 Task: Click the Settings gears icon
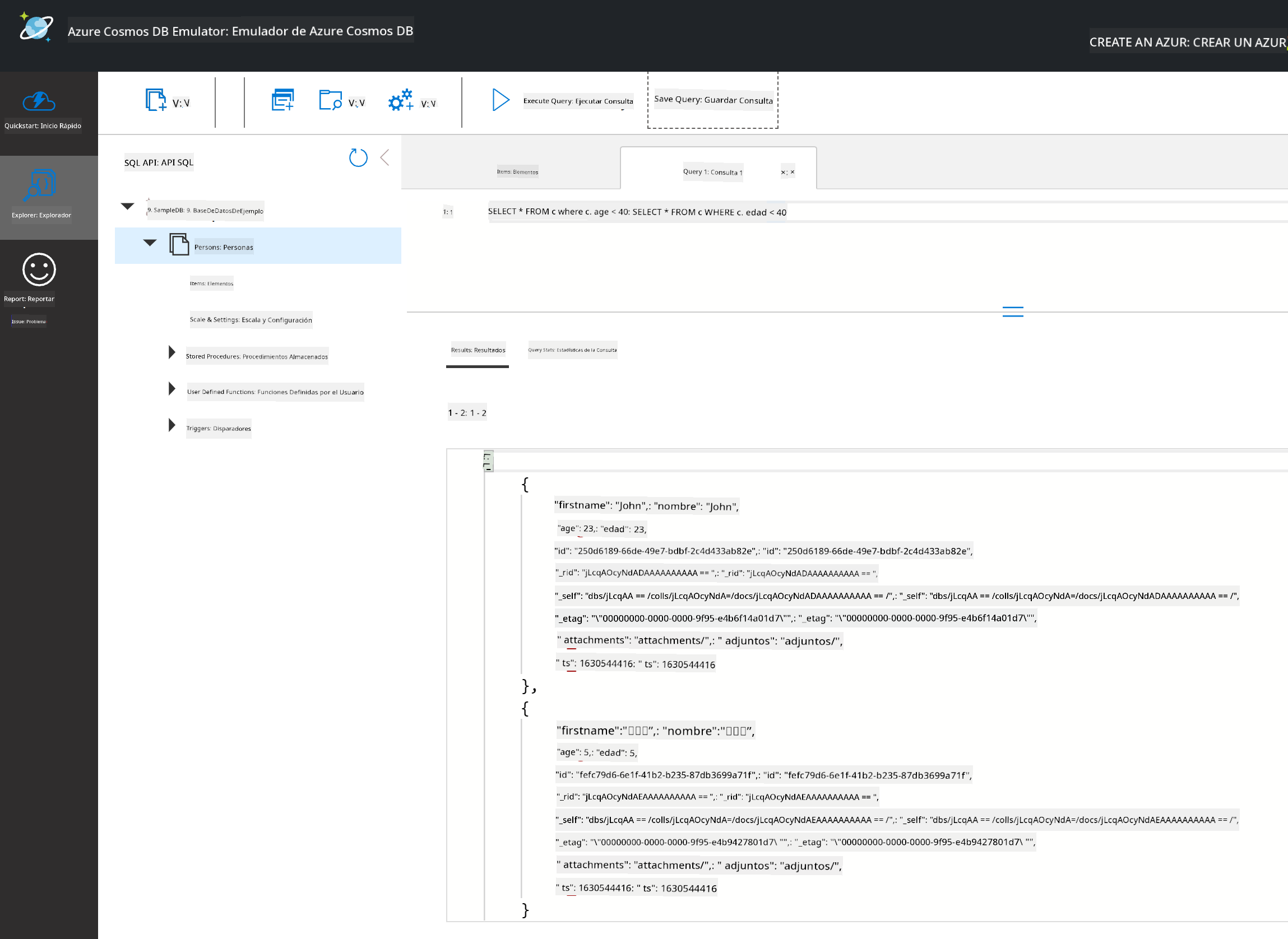401,100
